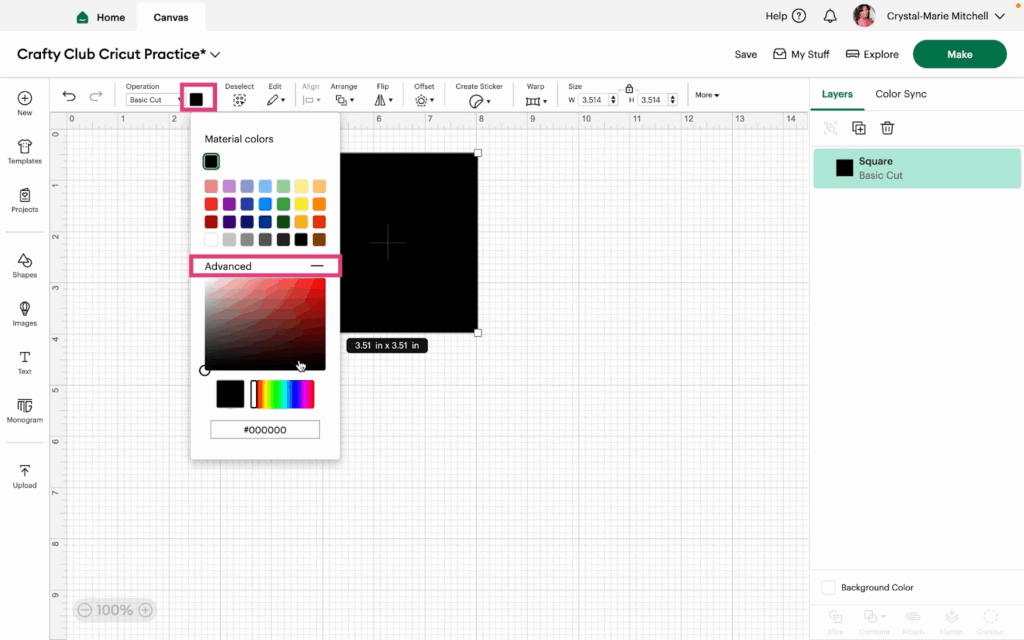
Task: Open the Edit pencil tool
Action: point(275,100)
